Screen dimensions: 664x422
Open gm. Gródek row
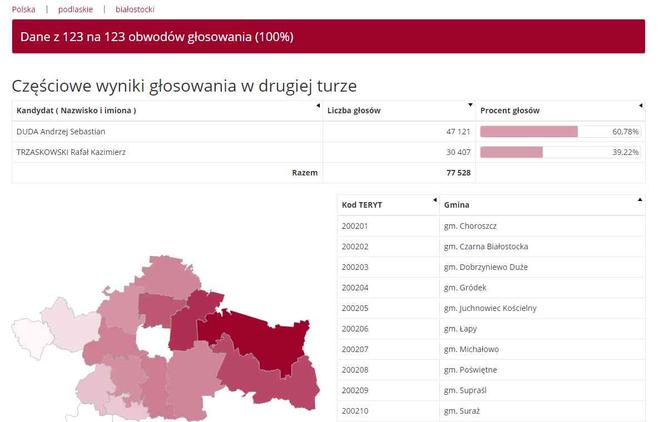point(491,288)
